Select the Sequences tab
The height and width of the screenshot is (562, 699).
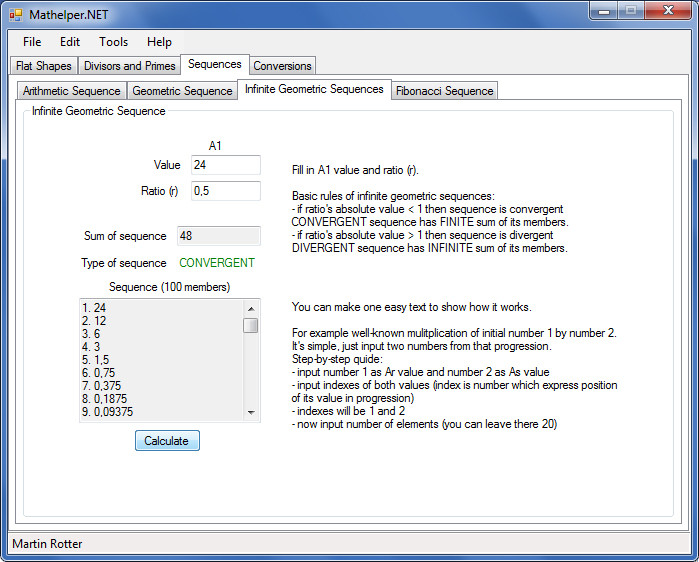coord(214,64)
